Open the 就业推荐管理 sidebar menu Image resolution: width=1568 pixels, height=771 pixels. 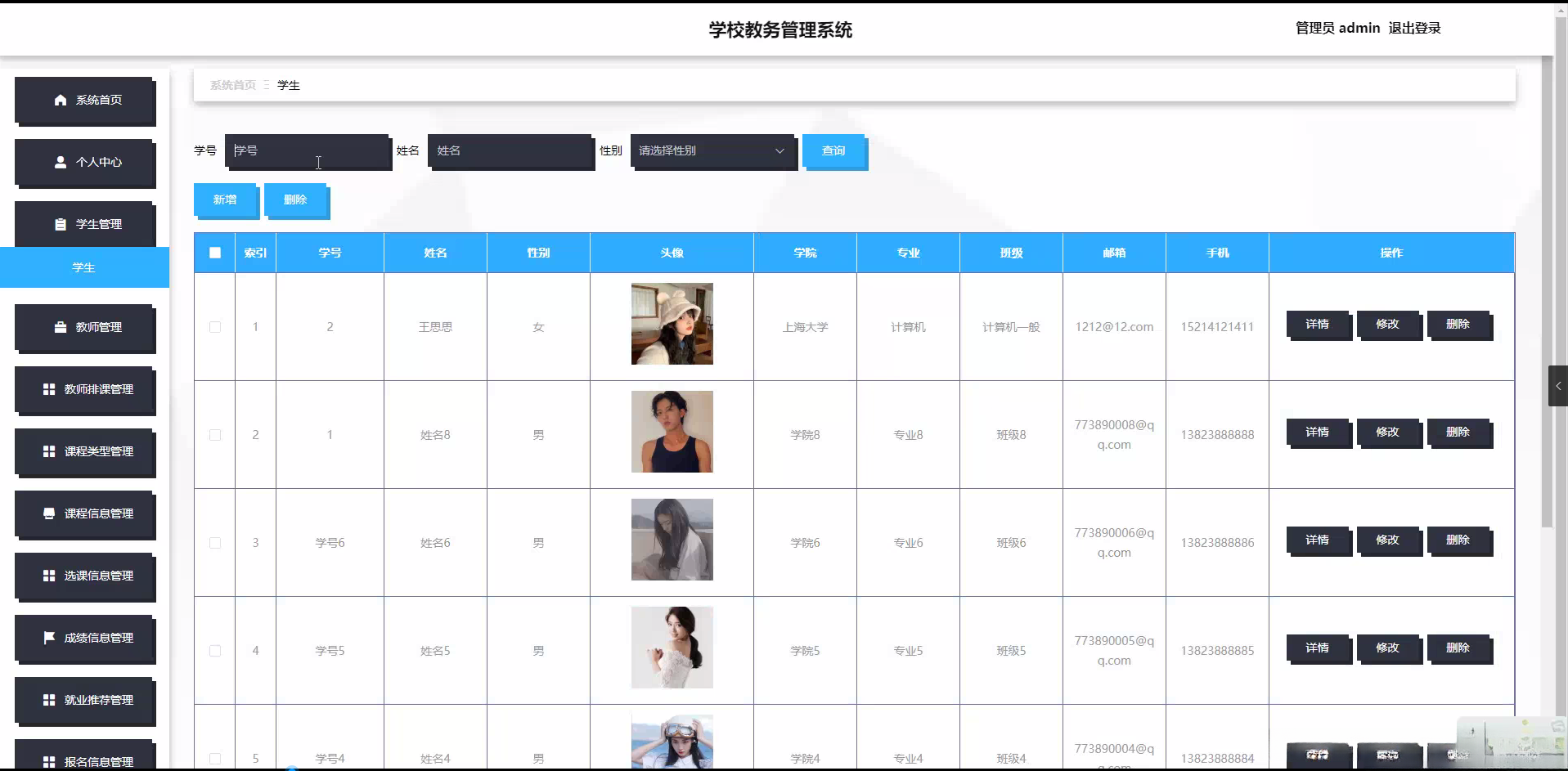(x=84, y=700)
